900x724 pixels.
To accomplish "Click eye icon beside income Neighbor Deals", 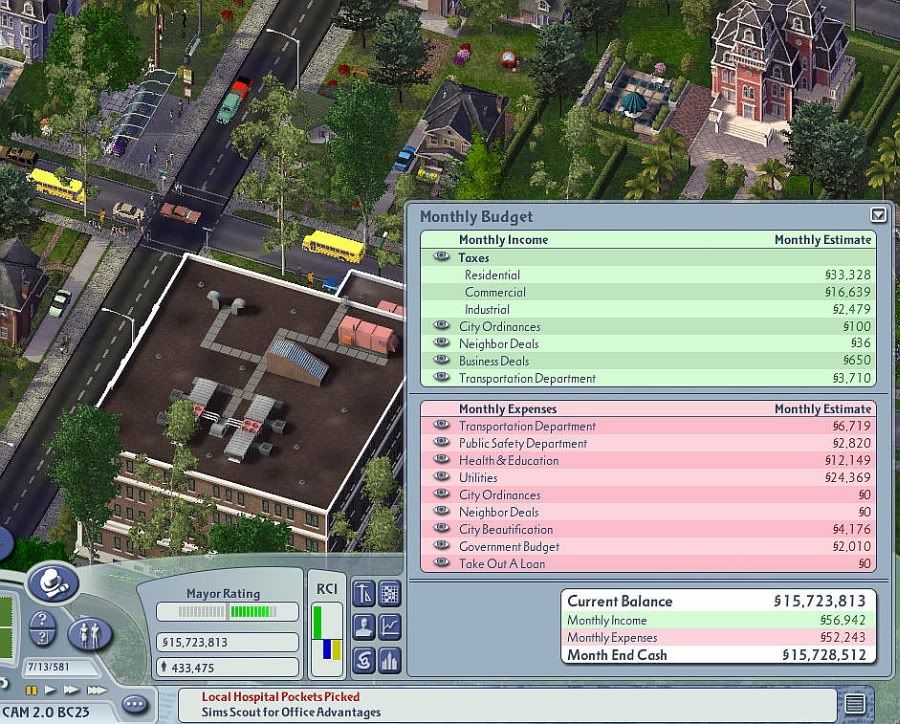I will point(441,342).
